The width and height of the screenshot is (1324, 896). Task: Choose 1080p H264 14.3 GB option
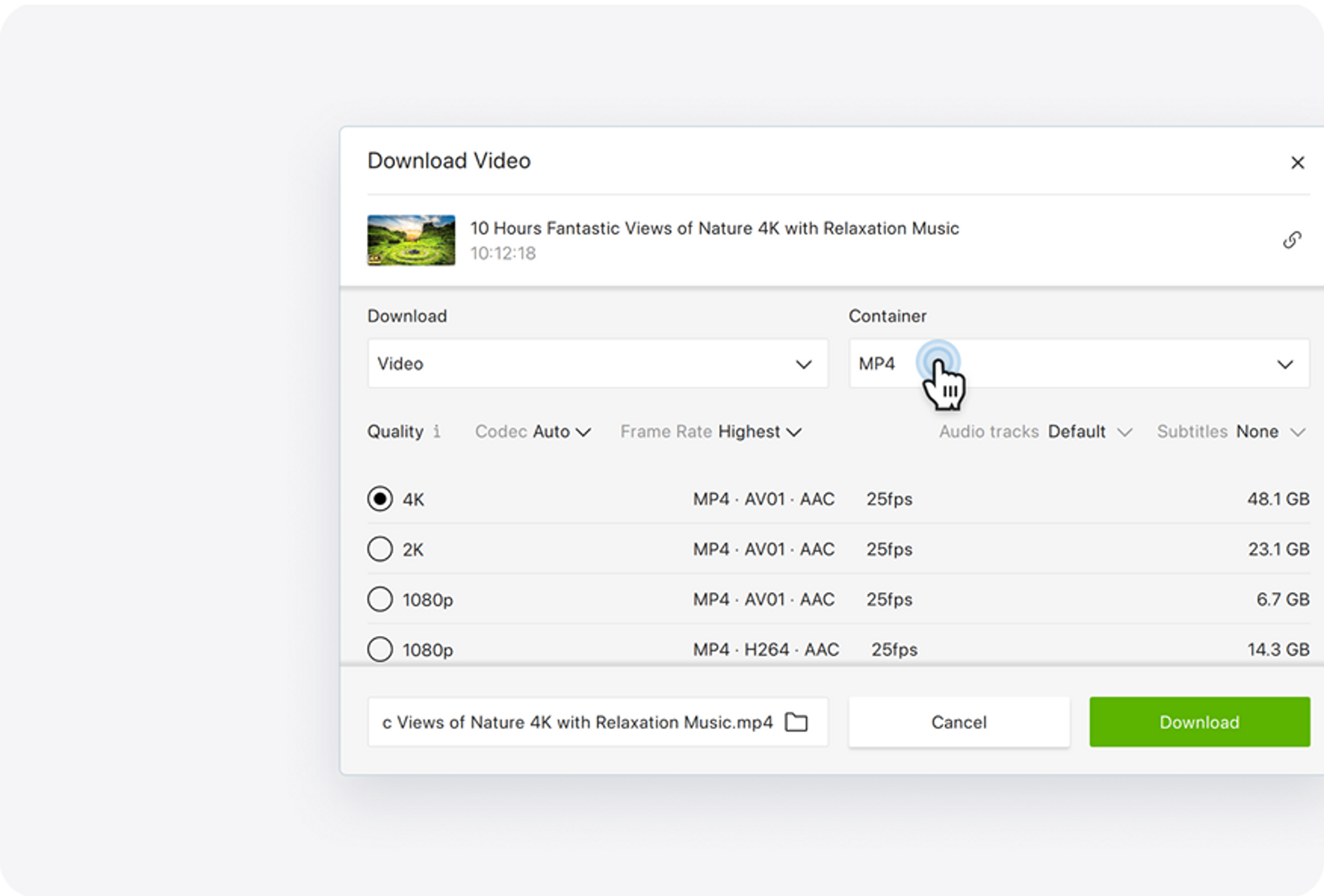(x=380, y=650)
